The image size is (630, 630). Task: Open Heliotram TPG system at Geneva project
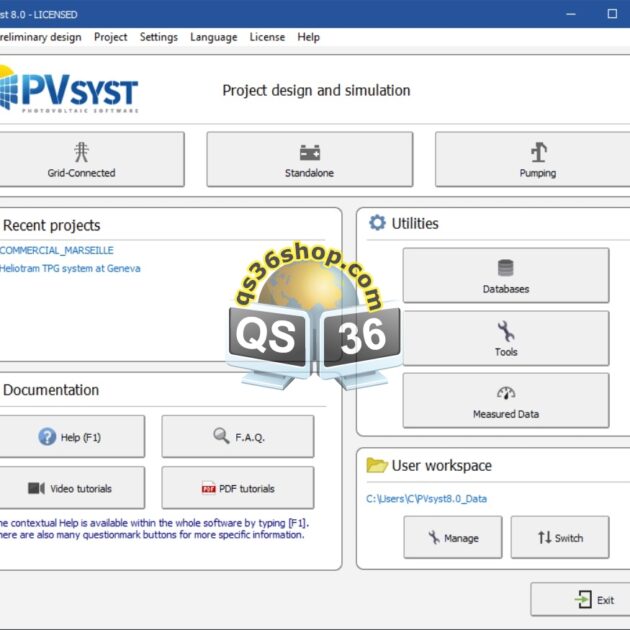point(70,268)
